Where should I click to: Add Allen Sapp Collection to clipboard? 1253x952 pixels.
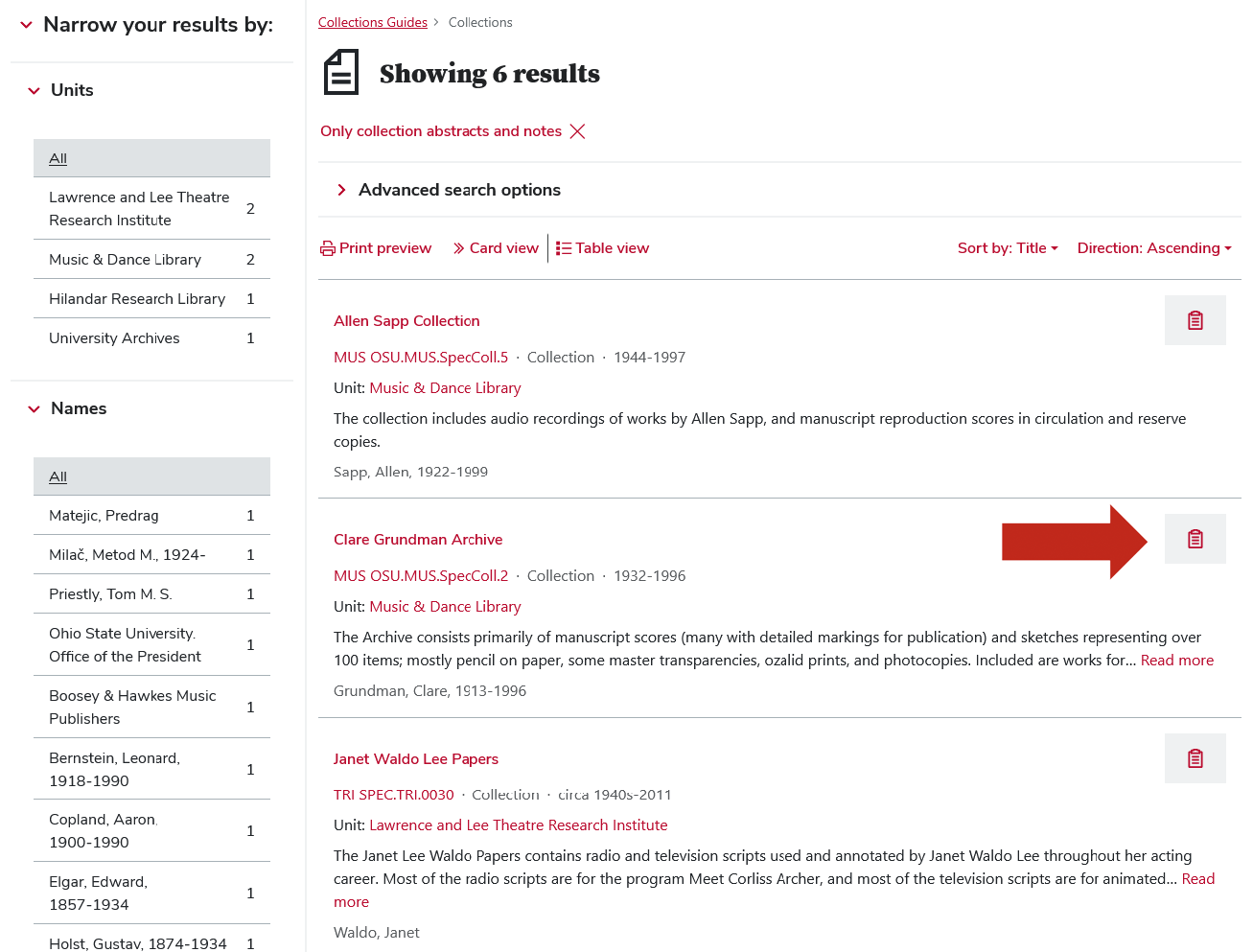tap(1195, 320)
